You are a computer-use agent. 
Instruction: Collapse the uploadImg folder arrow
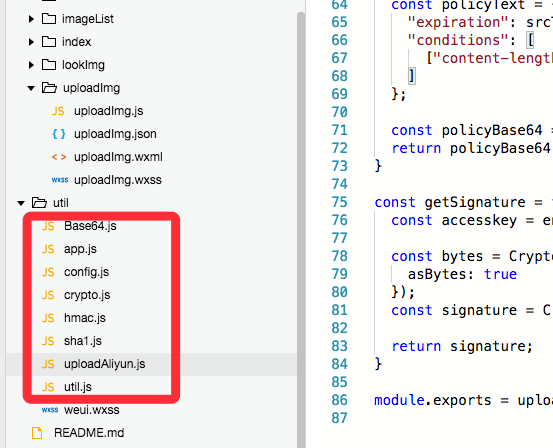(31, 88)
